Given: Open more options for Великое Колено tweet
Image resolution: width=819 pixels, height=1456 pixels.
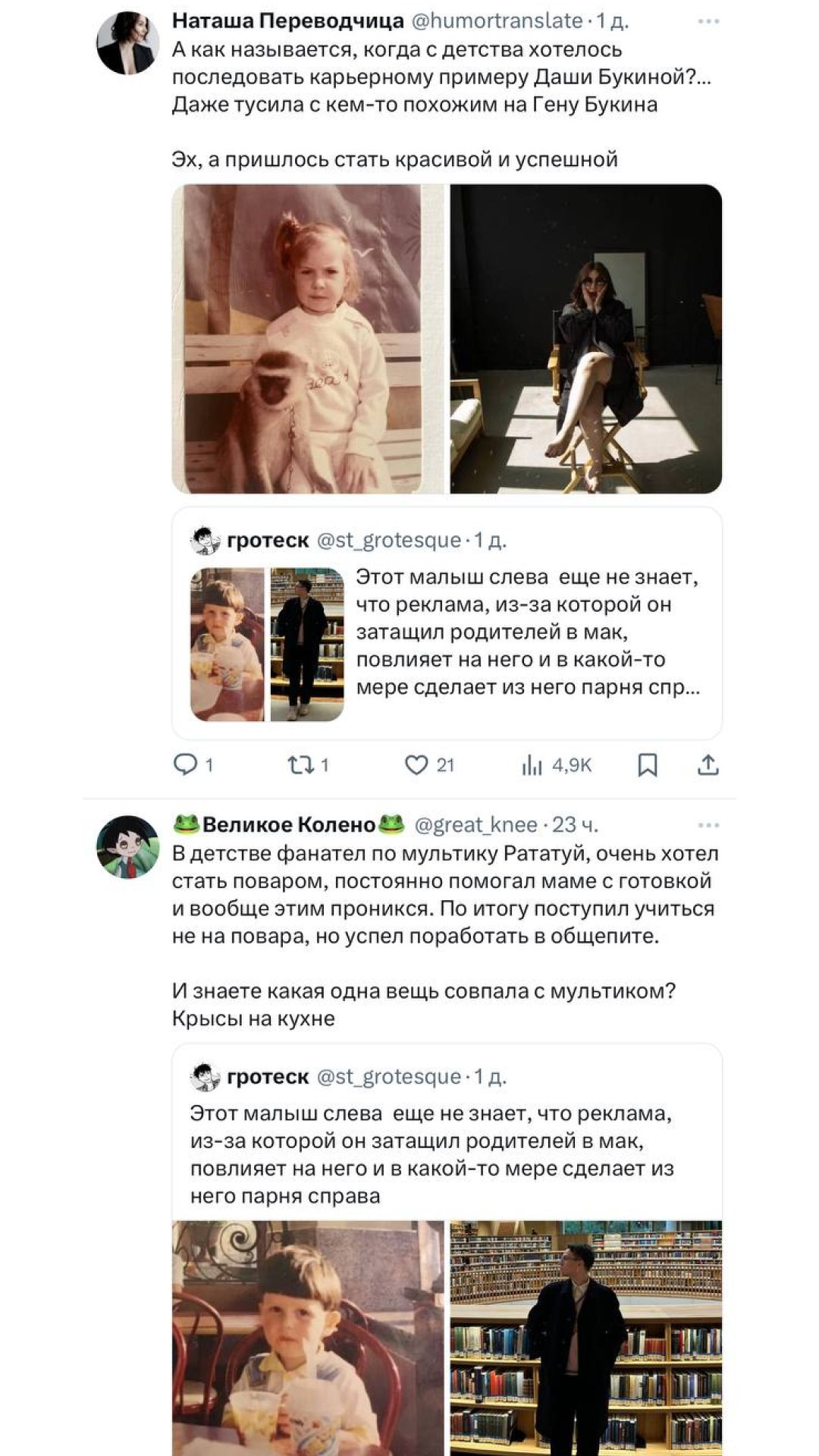Looking at the screenshot, I should pyautogui.click(x=708, y=825).
